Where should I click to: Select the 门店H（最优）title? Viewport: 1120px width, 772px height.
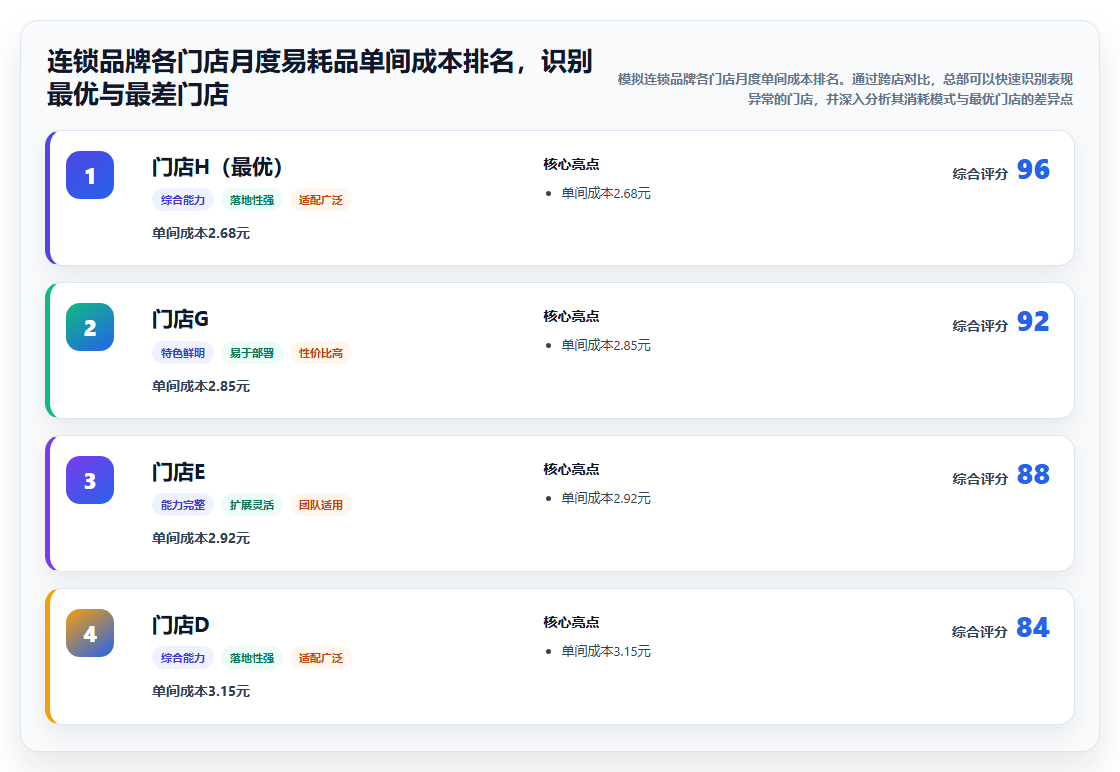(218, 167)
